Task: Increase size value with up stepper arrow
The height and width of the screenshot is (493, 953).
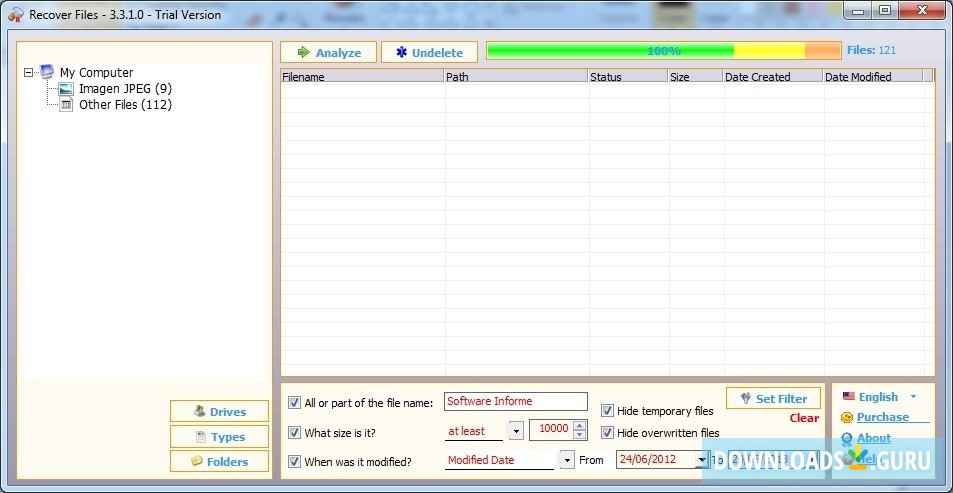Action: [580, 425]
